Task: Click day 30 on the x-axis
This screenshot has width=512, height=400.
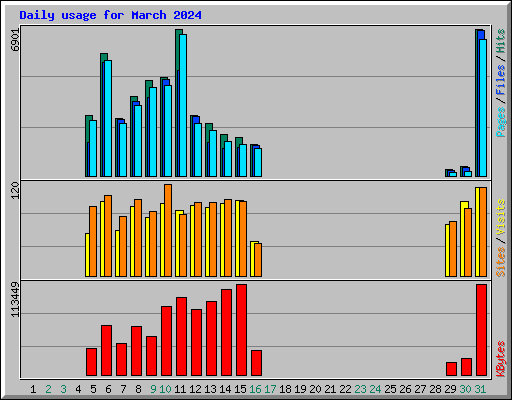Action: [x=465, y=389]
